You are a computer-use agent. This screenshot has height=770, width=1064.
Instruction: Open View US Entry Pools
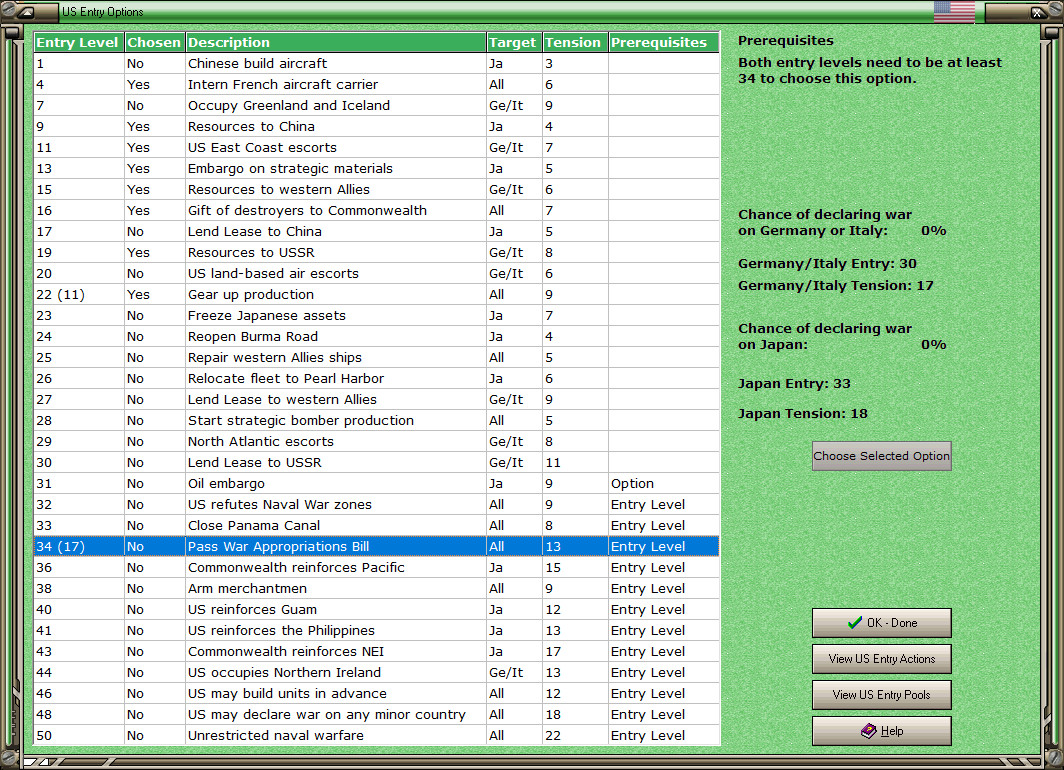[x=881, y=695]
